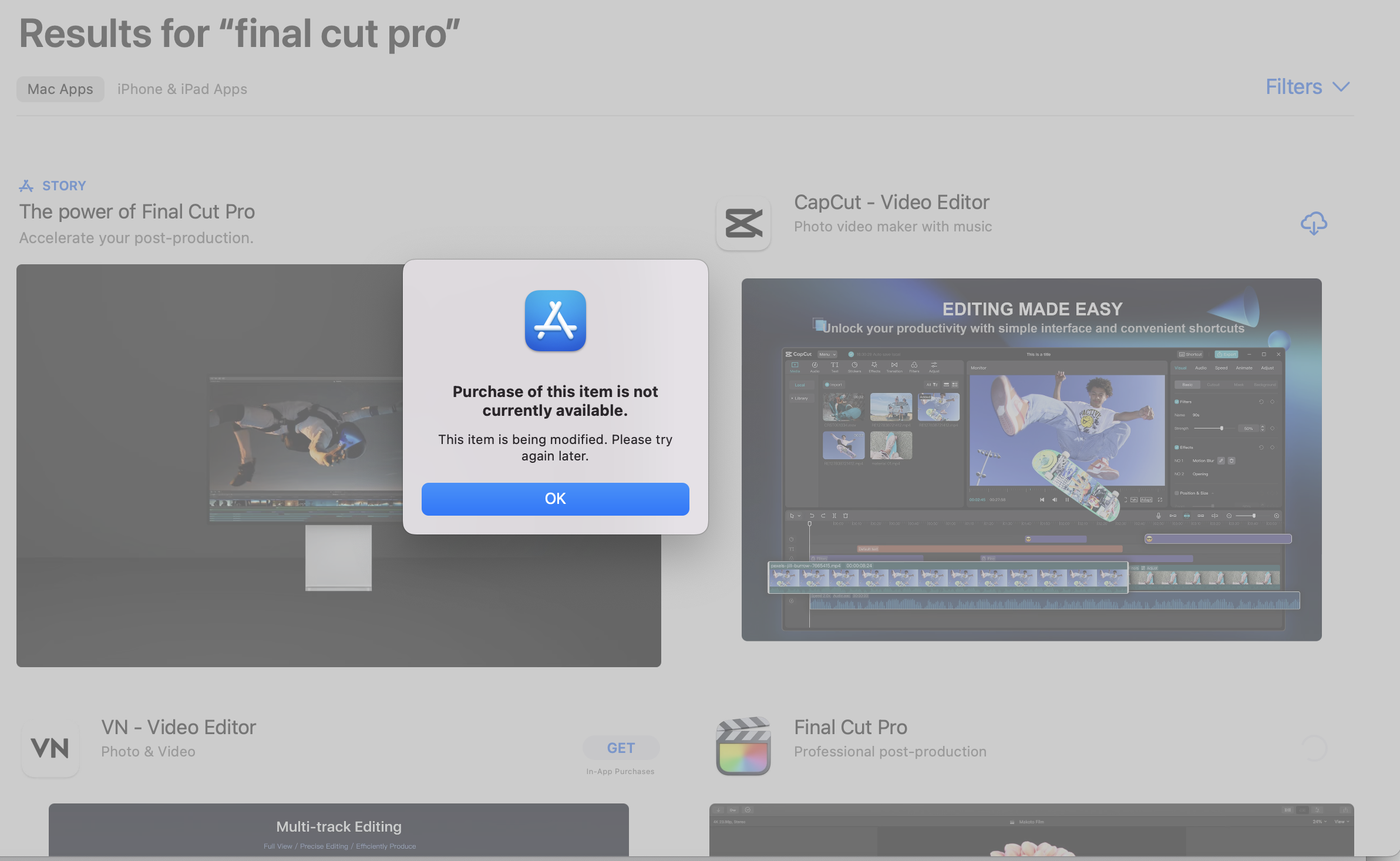Click CapCut cloud download icon

pyautogui.click(x=1314, y=223)
